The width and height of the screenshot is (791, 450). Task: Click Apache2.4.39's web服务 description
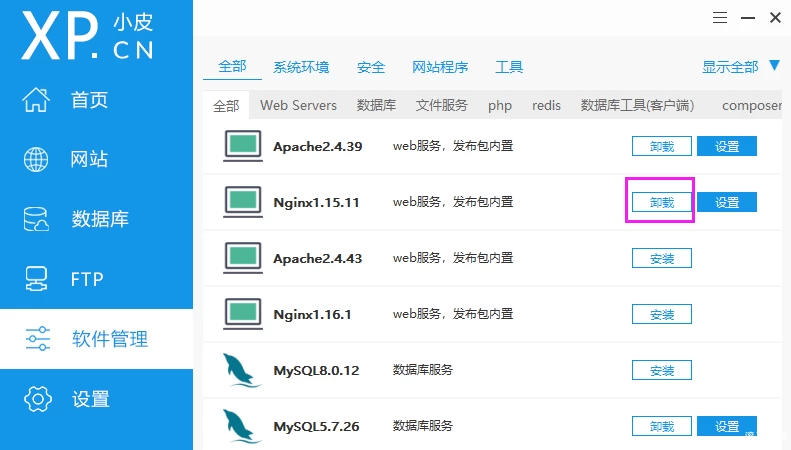point(453,146)
